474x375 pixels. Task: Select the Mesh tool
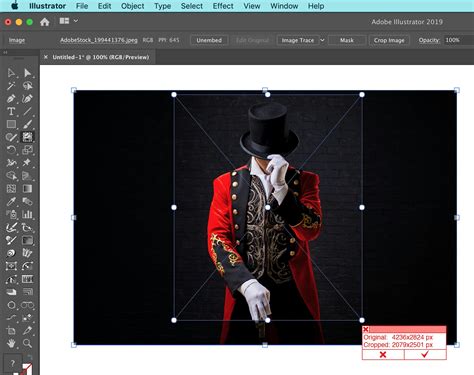(x=11, y=189)
